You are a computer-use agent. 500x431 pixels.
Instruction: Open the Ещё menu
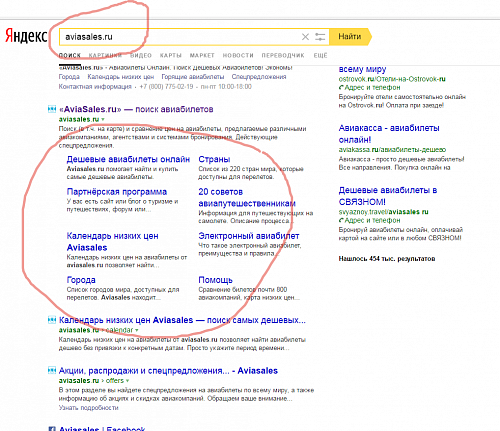pos(320,55)
